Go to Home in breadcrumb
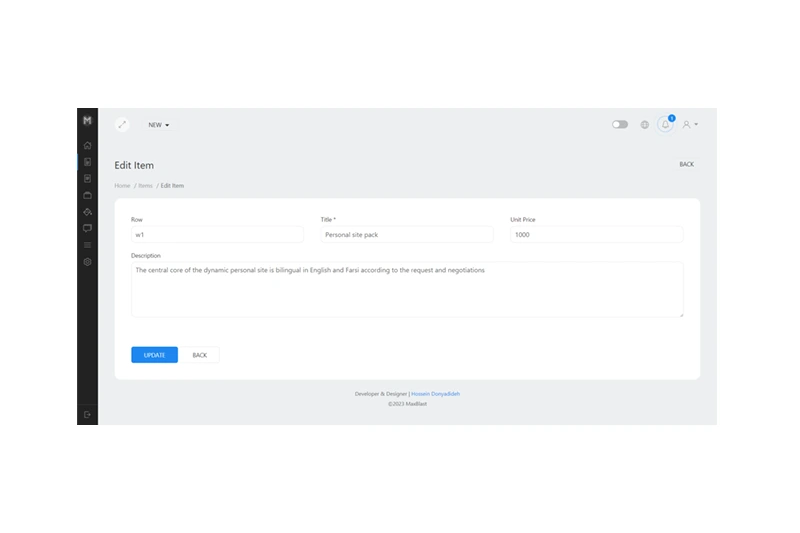Image resolution: width=800 pixels, height=533 pixels. coord(122,186)
